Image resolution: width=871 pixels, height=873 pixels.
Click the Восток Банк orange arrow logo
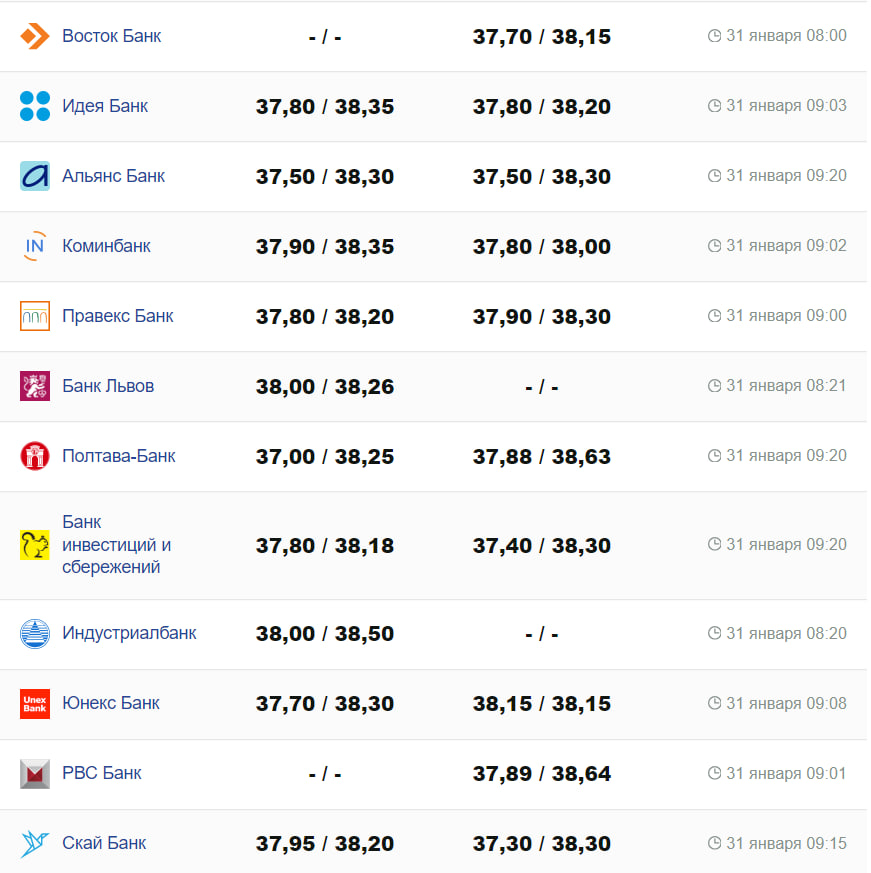(35, 37)
